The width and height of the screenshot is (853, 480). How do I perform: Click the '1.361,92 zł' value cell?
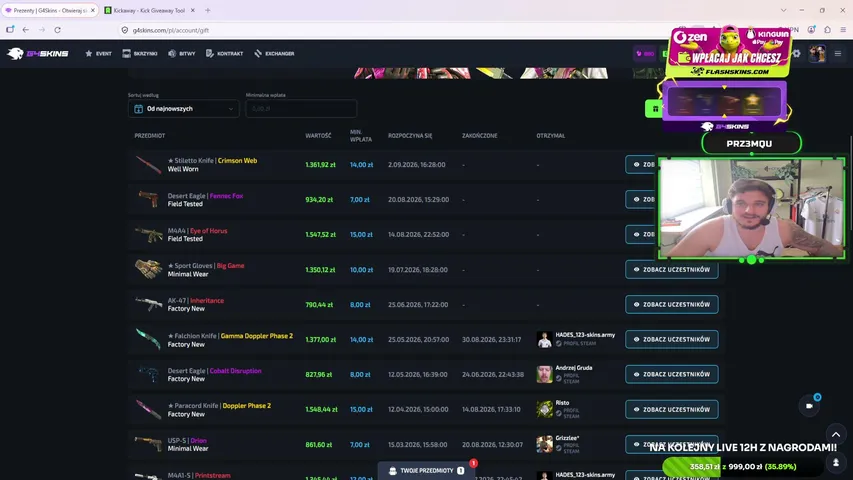click(320, 164)
